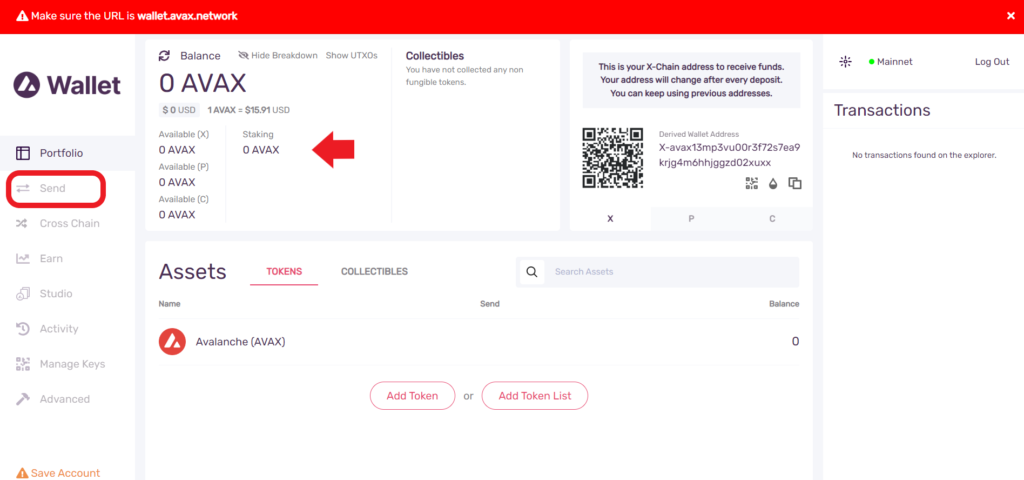Click the Transactions heading
This screenshot has height=480, width=1024.
[882, 110]
